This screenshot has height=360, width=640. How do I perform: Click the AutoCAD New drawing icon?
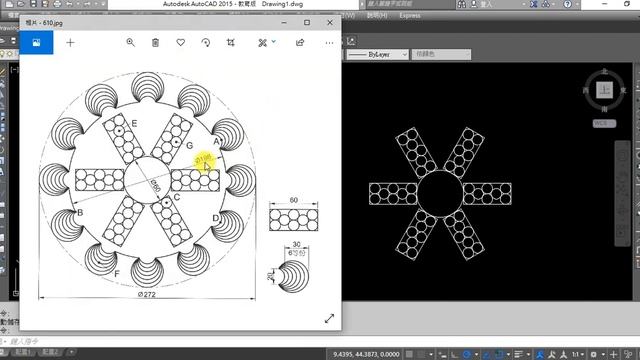9,4
